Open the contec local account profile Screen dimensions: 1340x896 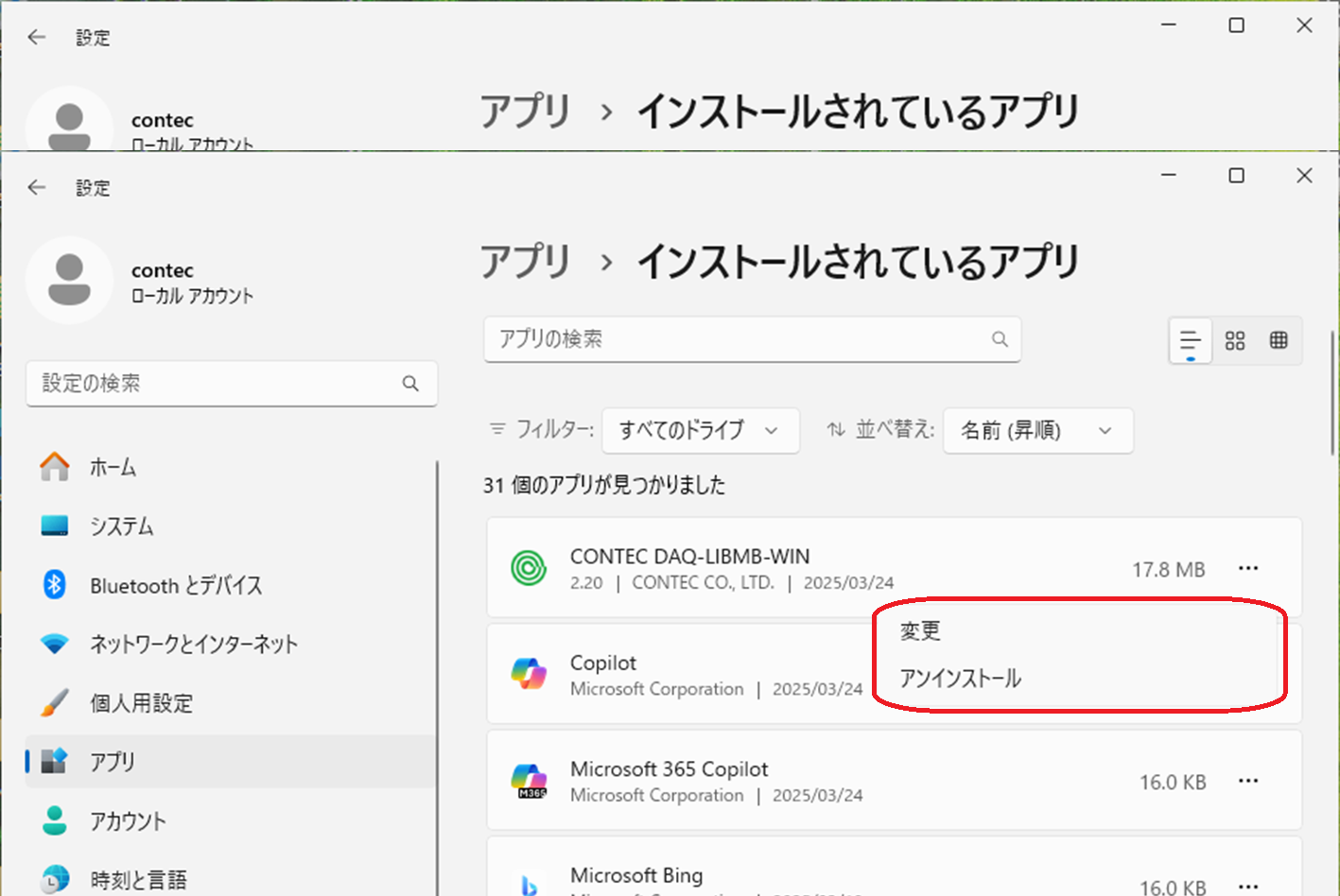(140, 281)
